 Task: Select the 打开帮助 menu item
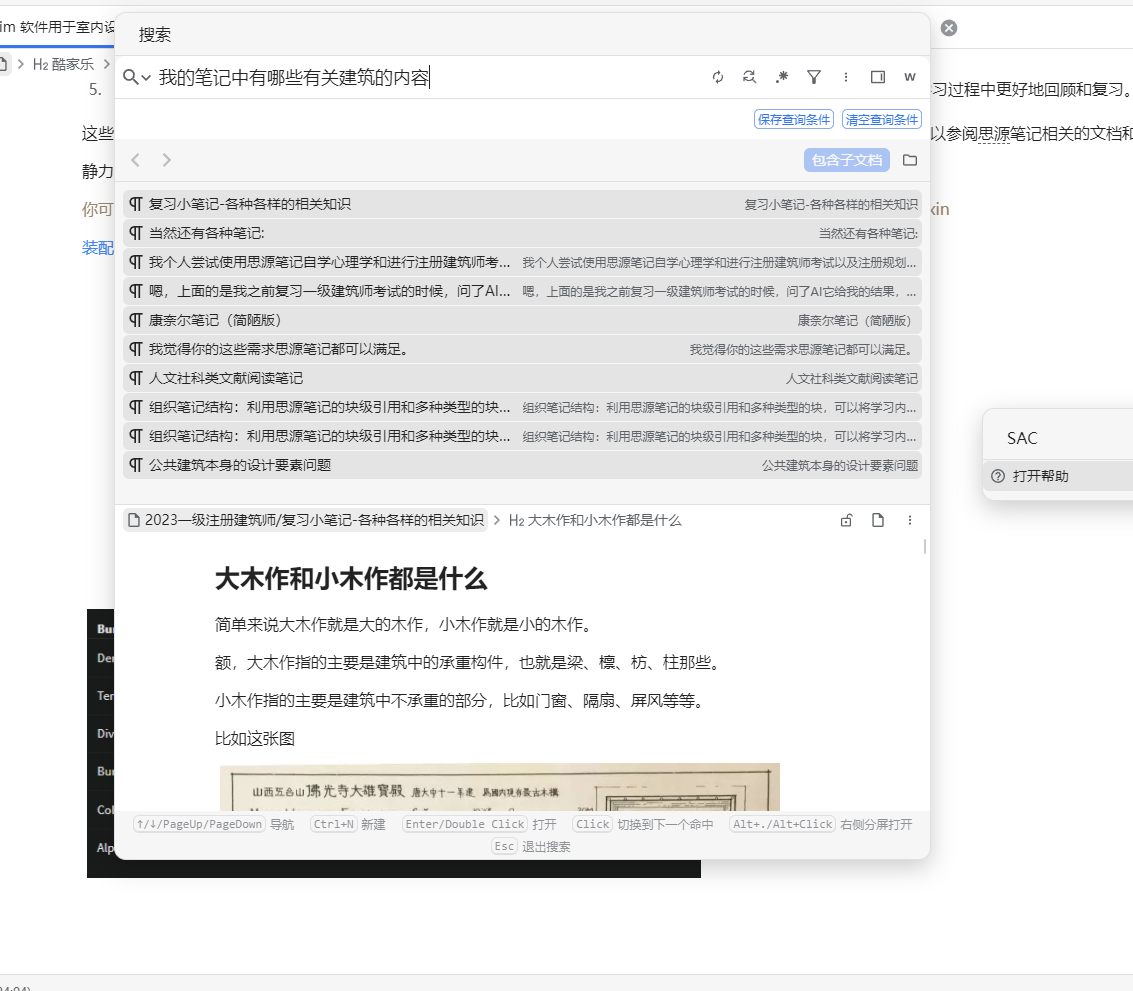(1040, 476)
